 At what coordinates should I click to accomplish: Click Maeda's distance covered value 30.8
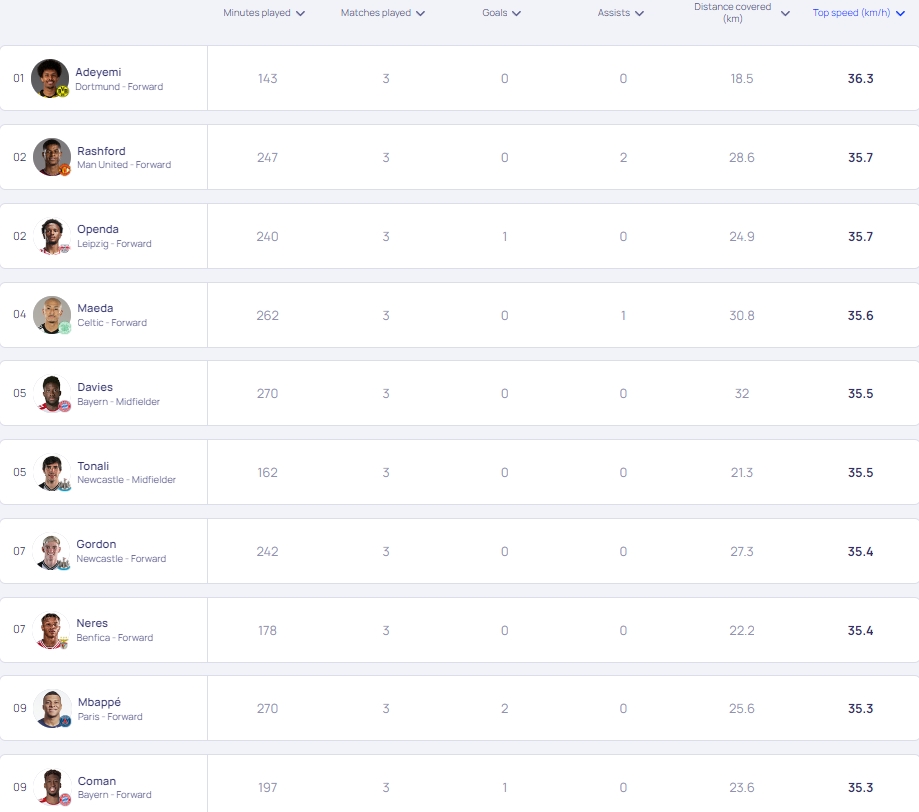tap(742, 315)
